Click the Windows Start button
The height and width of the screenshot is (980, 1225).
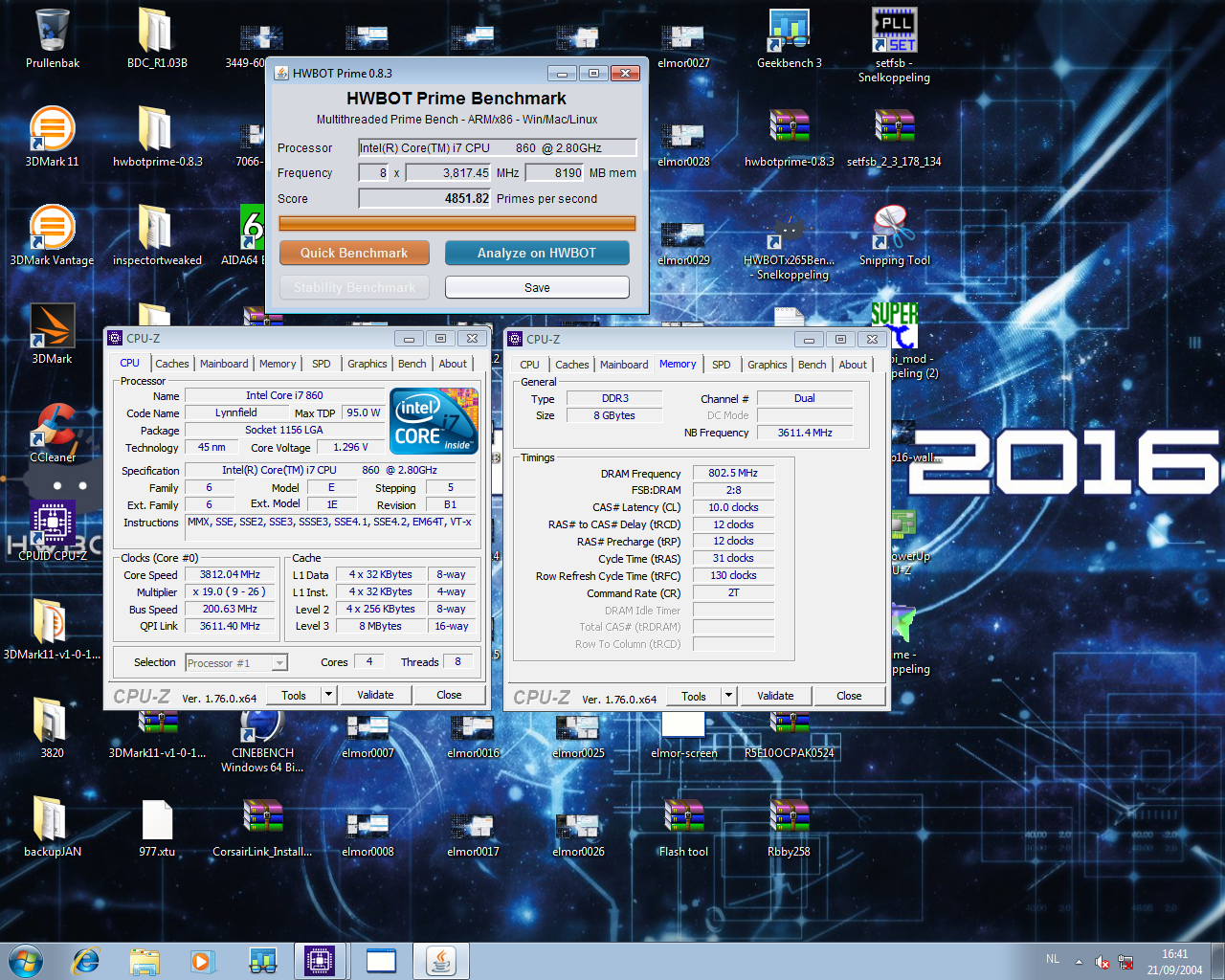(x=26, y=960)
